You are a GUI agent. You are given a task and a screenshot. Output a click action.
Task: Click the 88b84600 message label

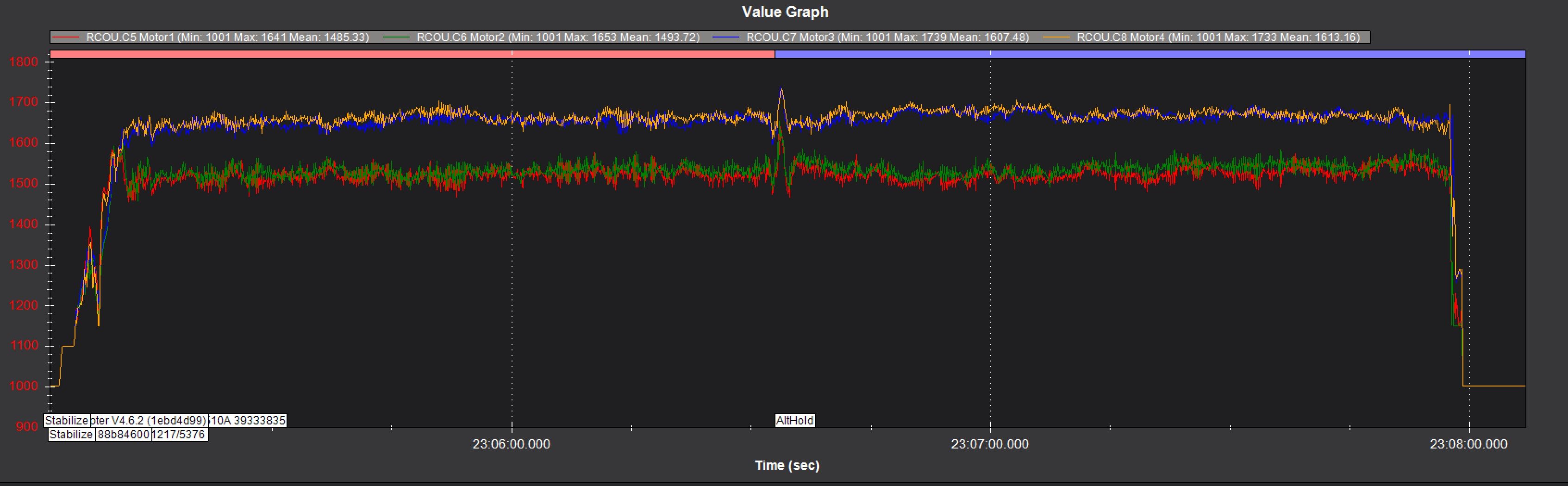123,435
